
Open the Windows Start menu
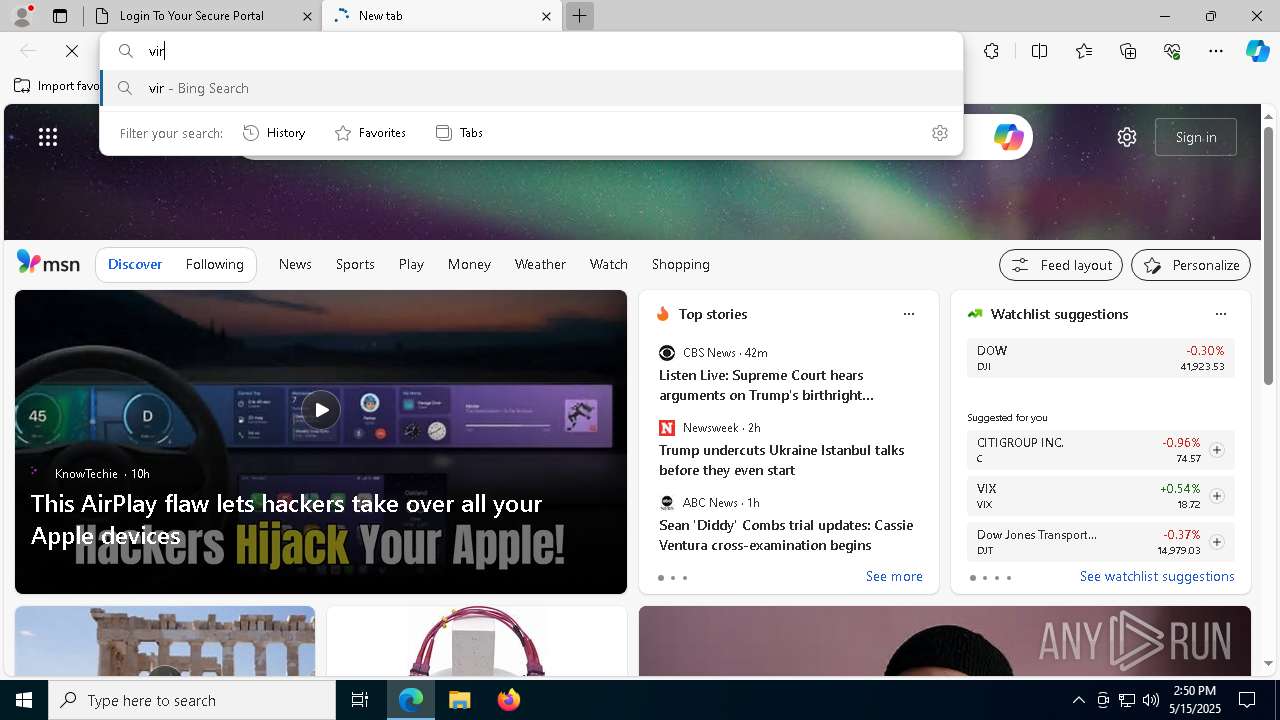pyautogui.click(x=24, y=700)
